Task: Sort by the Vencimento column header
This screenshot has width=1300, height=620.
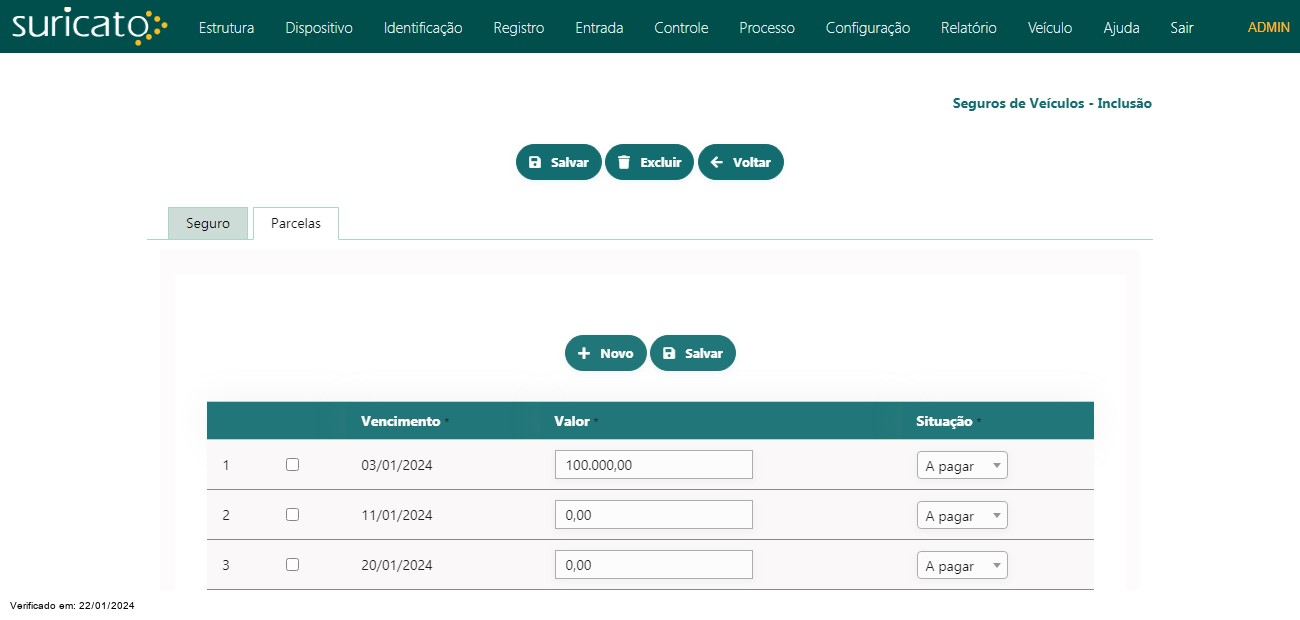Action: pos(400,421)
